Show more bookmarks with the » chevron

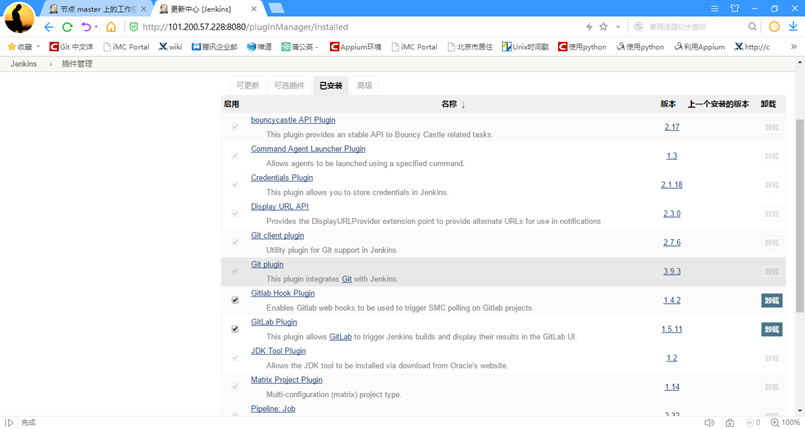pyautogui.click(x=794, y=47)
